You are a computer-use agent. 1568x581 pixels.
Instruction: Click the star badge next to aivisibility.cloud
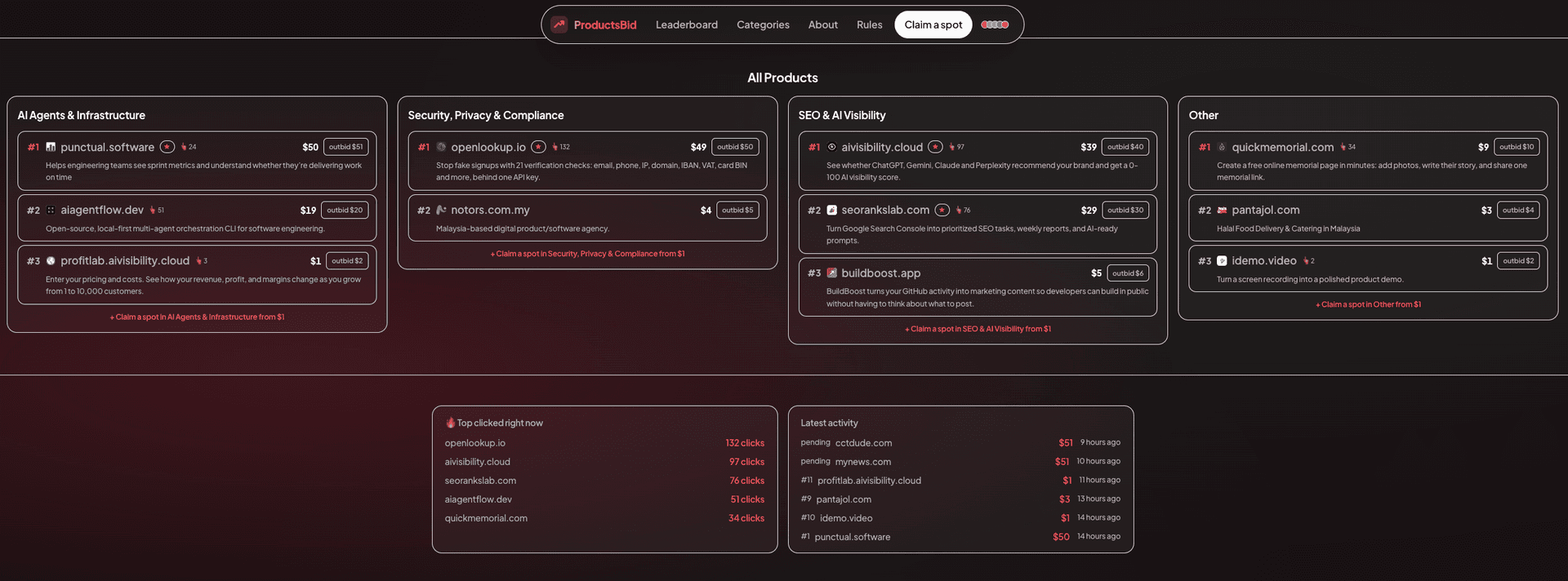[x=935, y=147]
